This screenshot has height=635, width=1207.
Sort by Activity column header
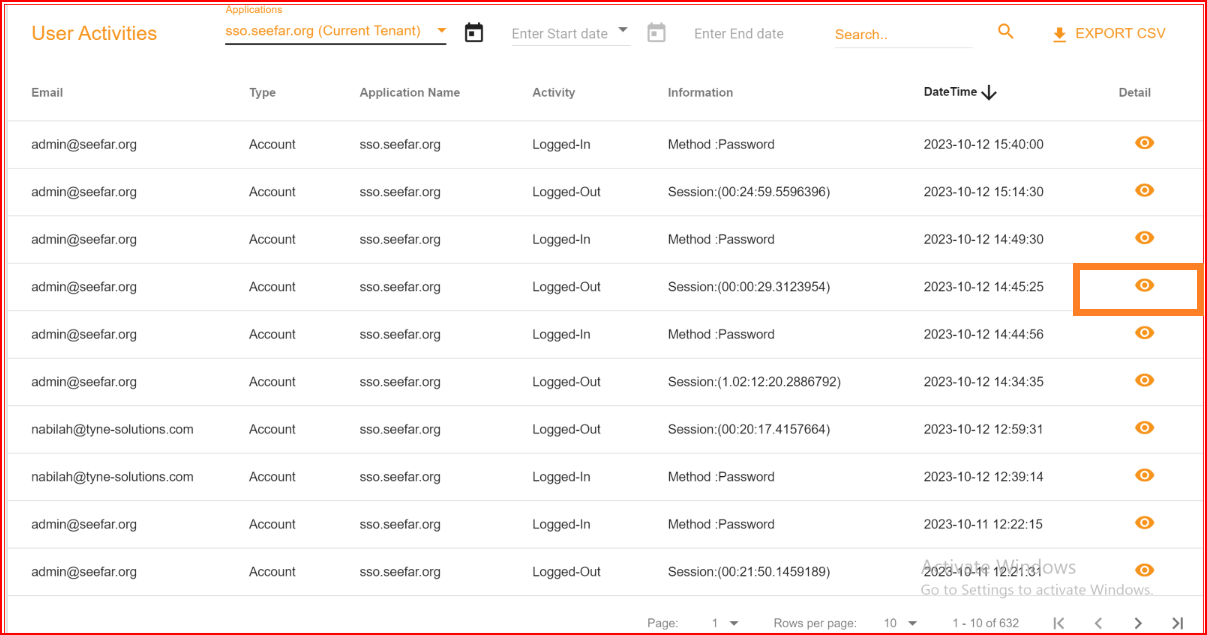coord(554,92)
